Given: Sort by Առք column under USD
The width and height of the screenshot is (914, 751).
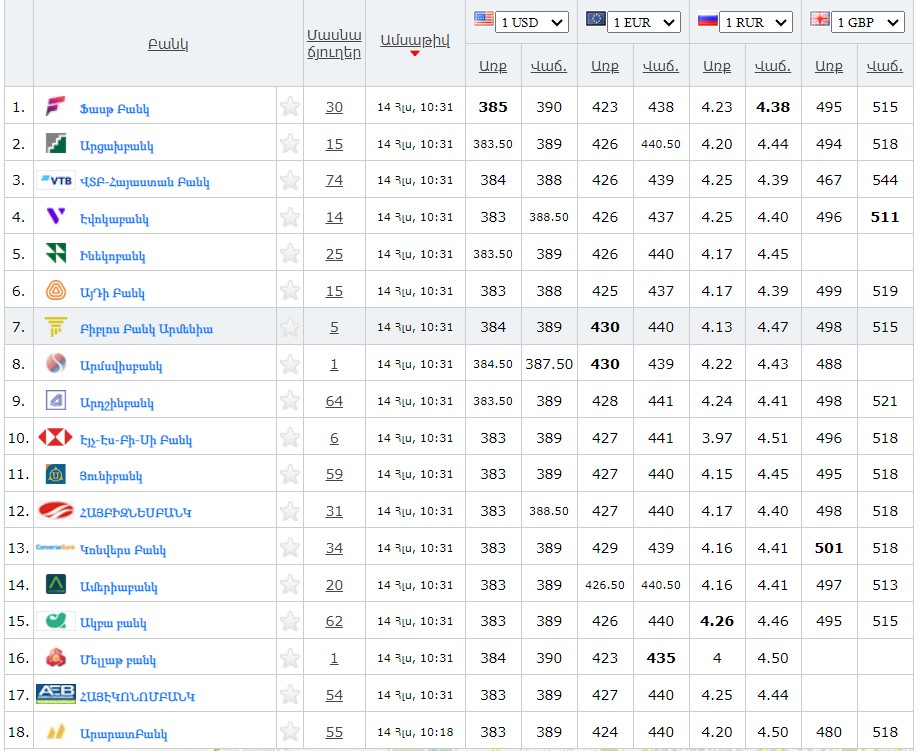Looking at the screenshot, I should (x=492, y=66).
